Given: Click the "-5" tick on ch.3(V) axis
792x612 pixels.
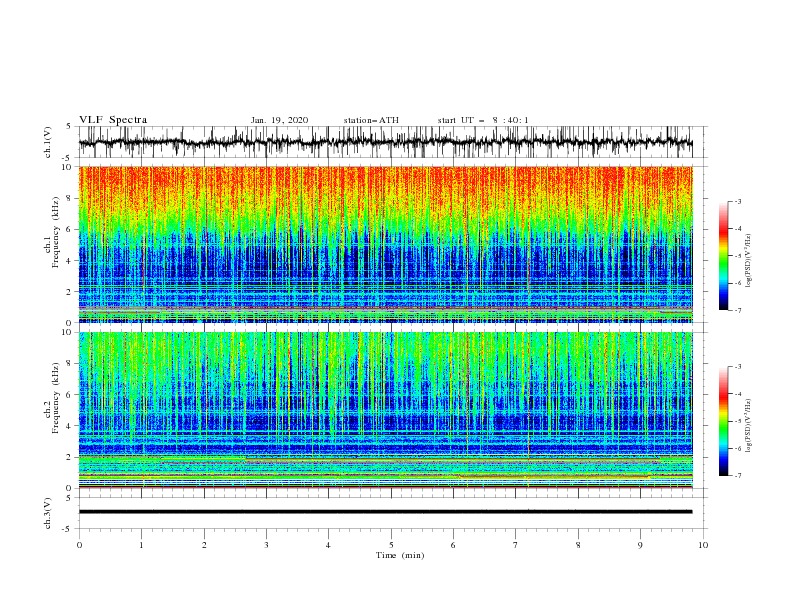Looking at the screenshot, I should click(68, 529).
